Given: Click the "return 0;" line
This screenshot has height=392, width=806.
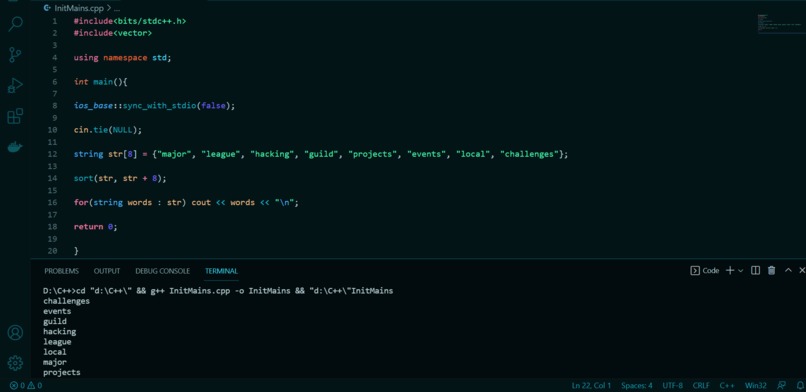Looking at the screenshot, I should [x=96, y=227].
